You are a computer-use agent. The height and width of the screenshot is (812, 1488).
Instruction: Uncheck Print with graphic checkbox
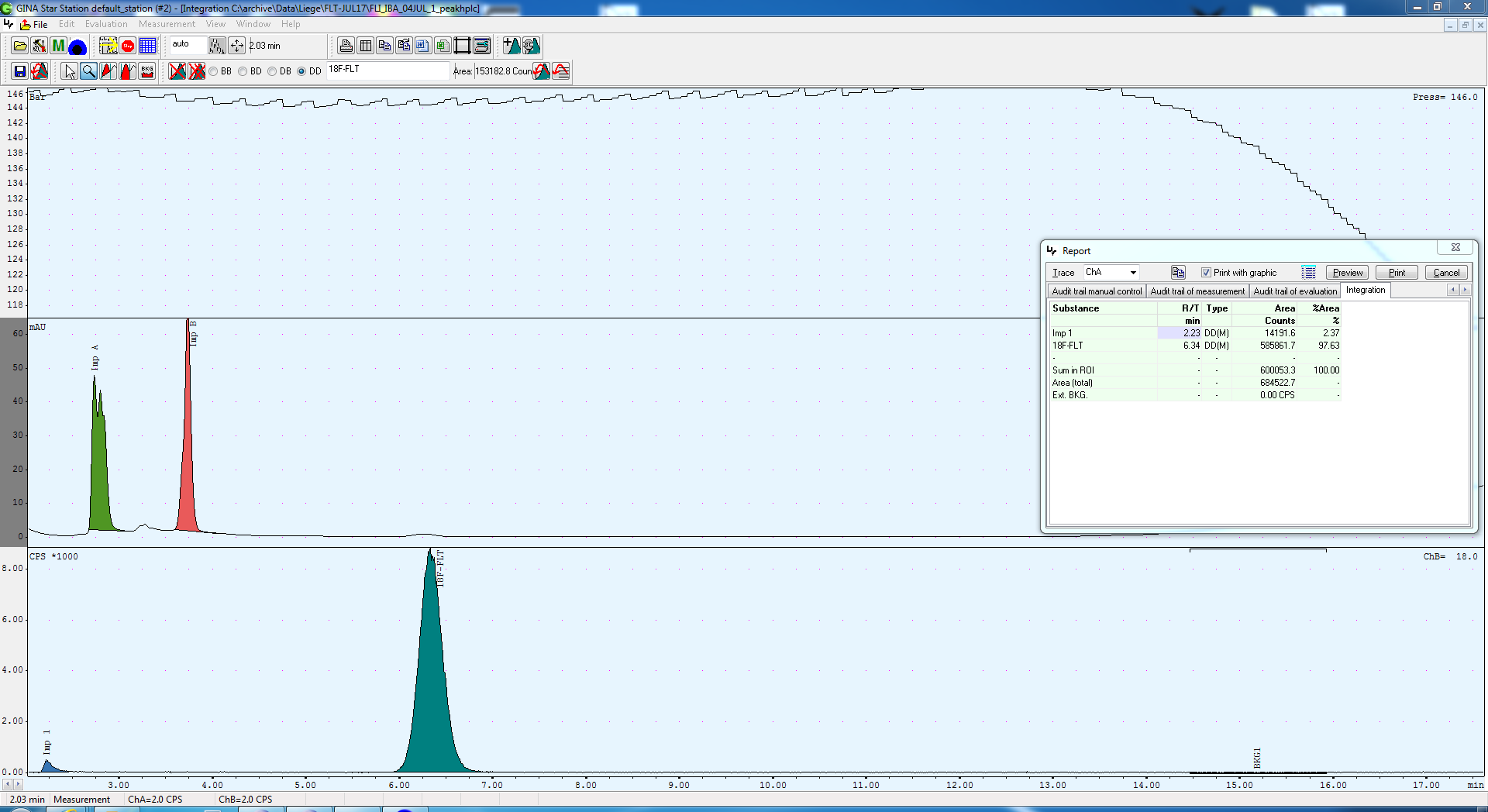pyautogui.click(x=1206, y=272)
